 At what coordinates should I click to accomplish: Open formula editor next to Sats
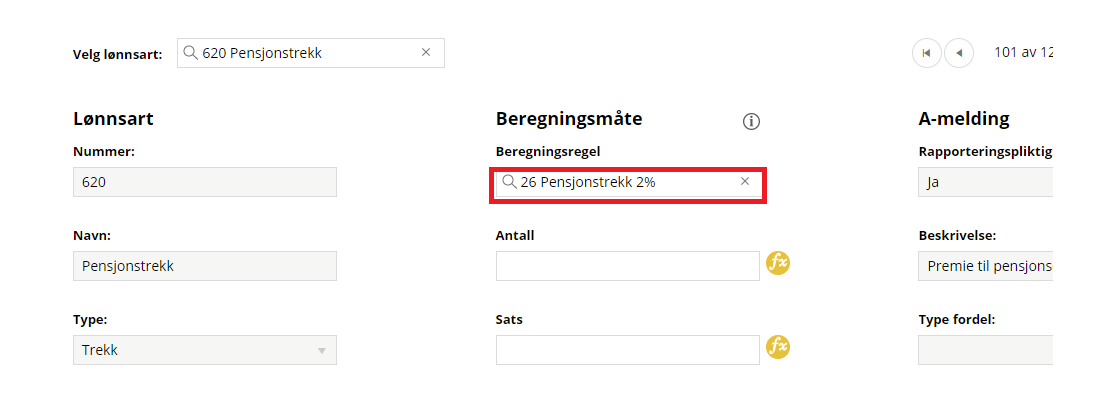pos(778,347)
